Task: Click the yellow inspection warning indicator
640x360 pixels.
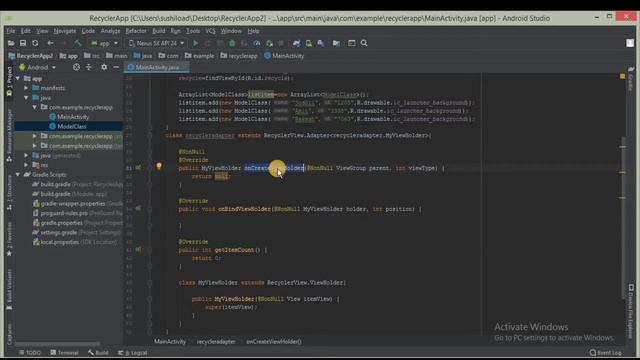Action: [622, 76]
